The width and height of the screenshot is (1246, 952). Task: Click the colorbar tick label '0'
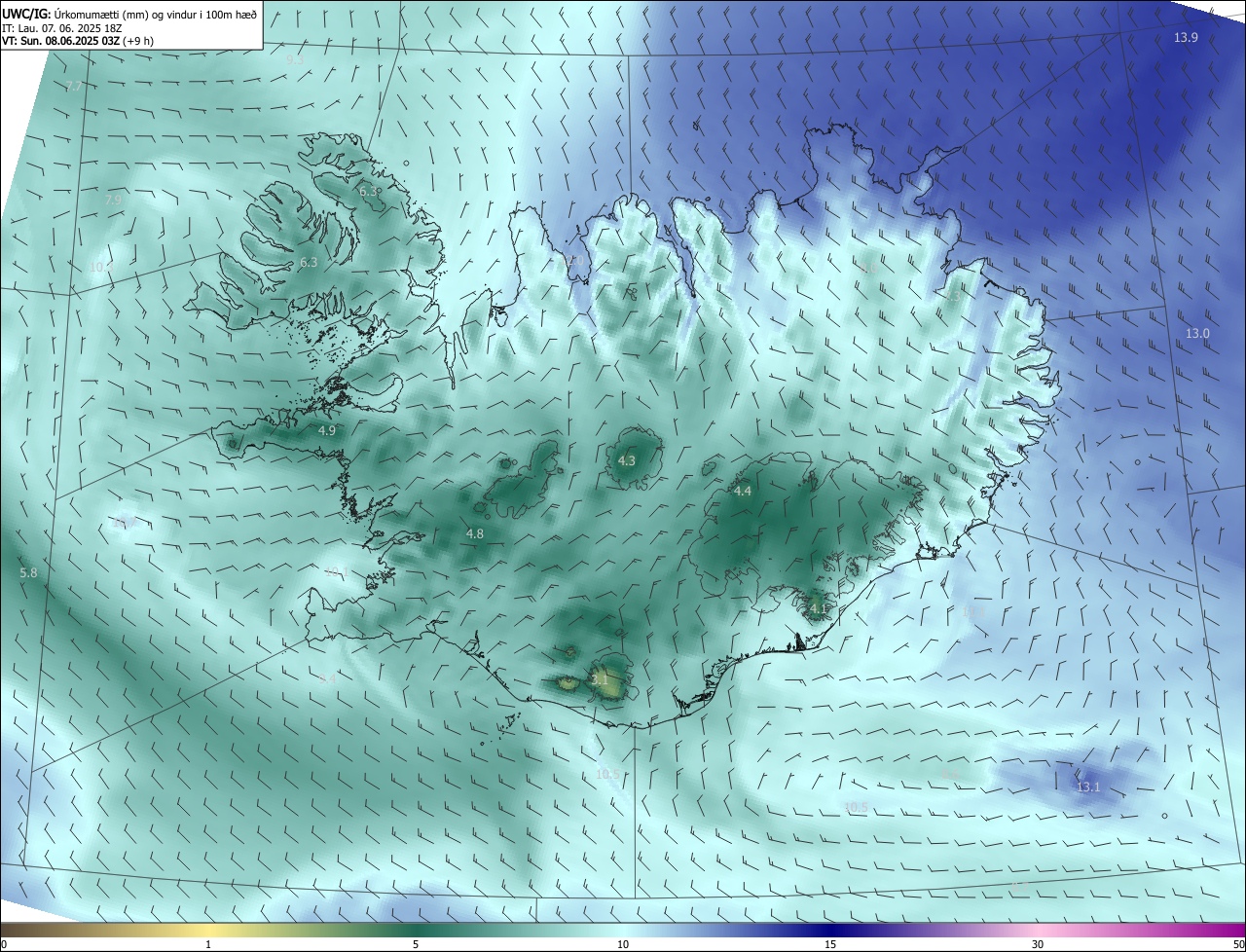pos(4,944)
